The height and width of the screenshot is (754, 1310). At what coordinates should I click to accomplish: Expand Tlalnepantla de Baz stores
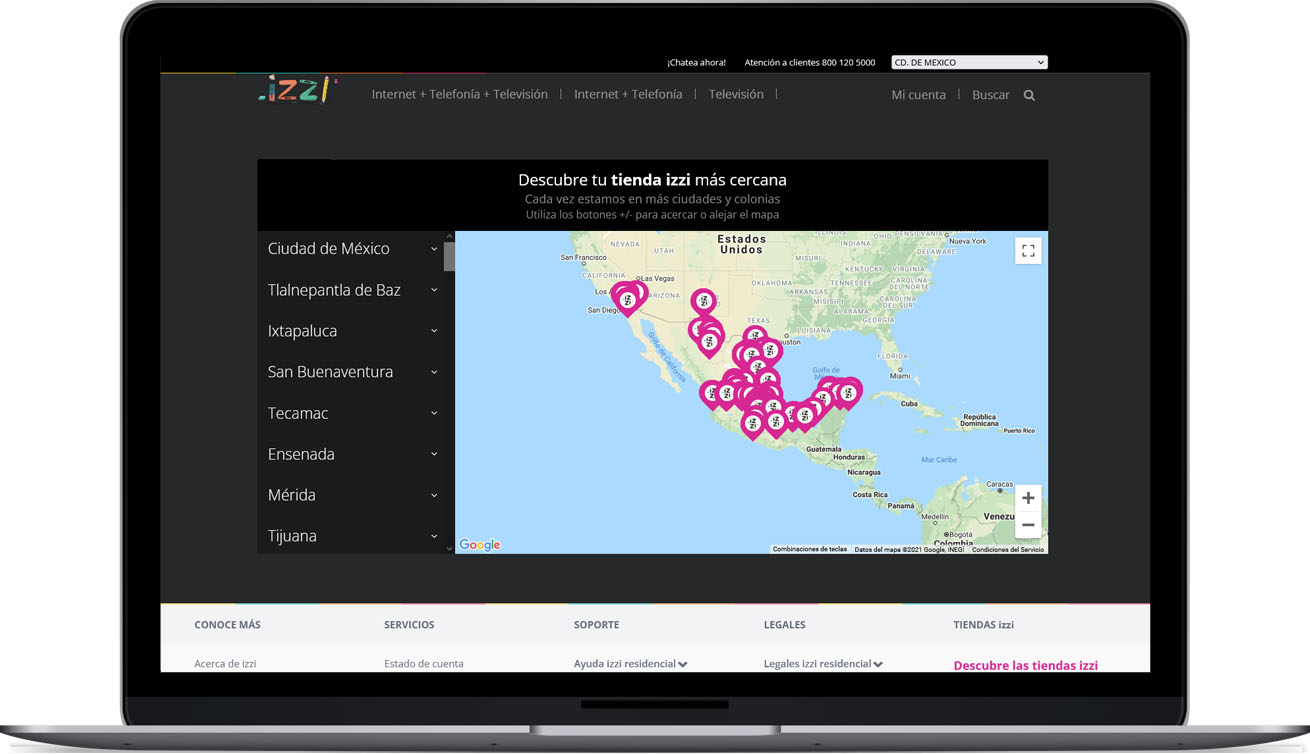pos(352,290)
